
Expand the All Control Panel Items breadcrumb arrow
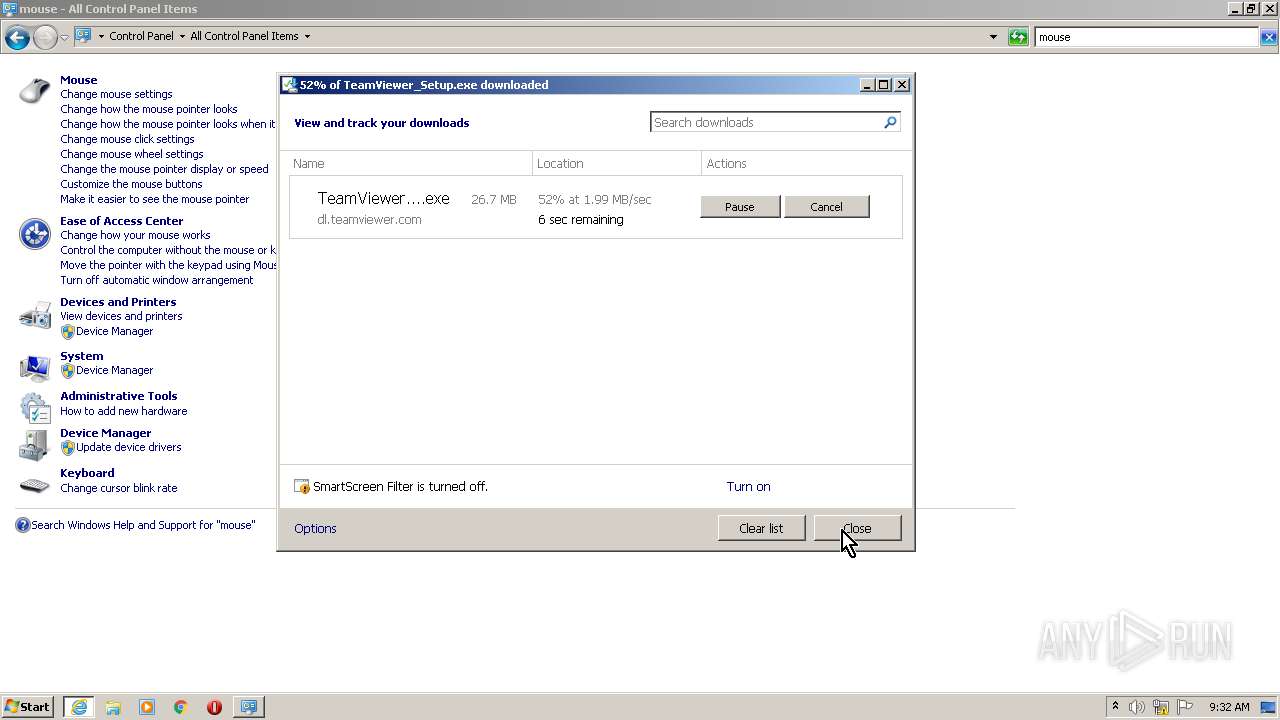coord(307,36)
